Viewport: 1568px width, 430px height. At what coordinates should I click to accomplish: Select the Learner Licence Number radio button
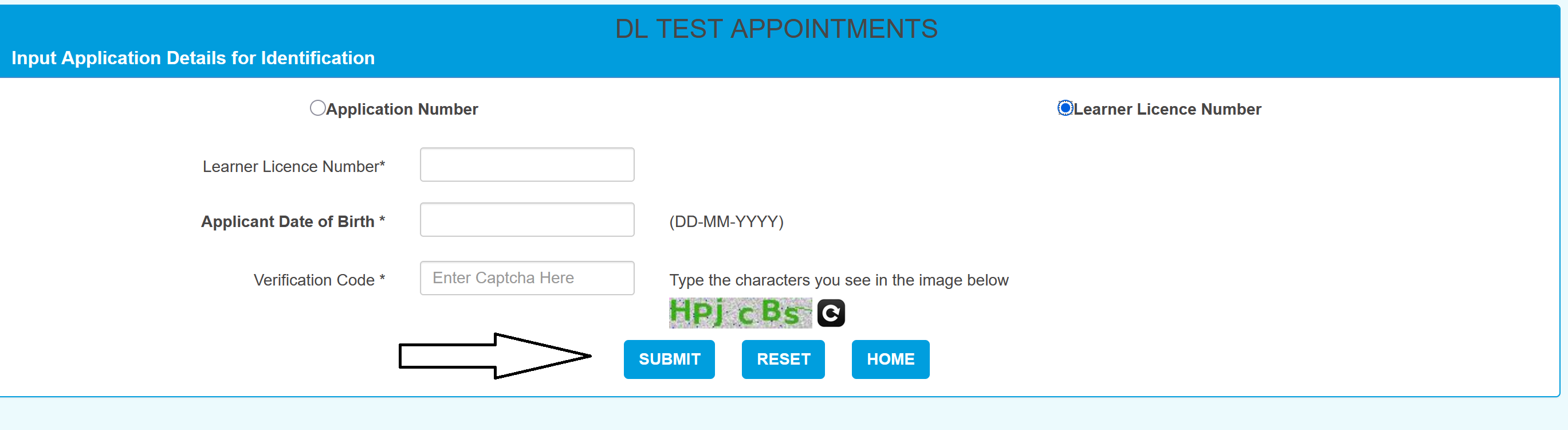tap(1064, 108)
